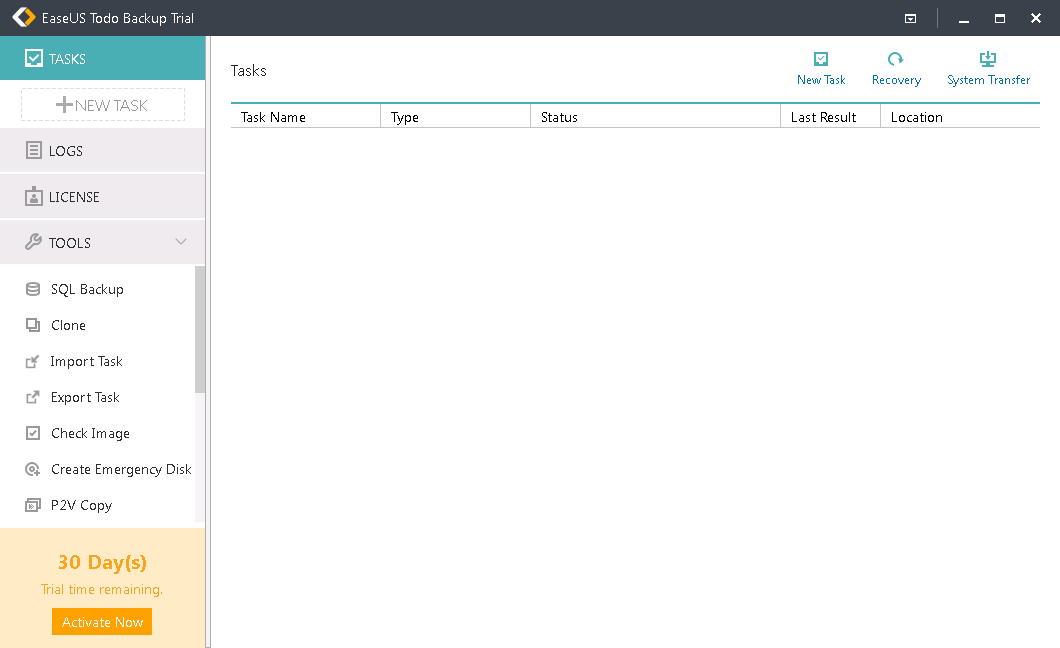
Task: Collapse the TOOLS list with chevron
Action: 180,242
